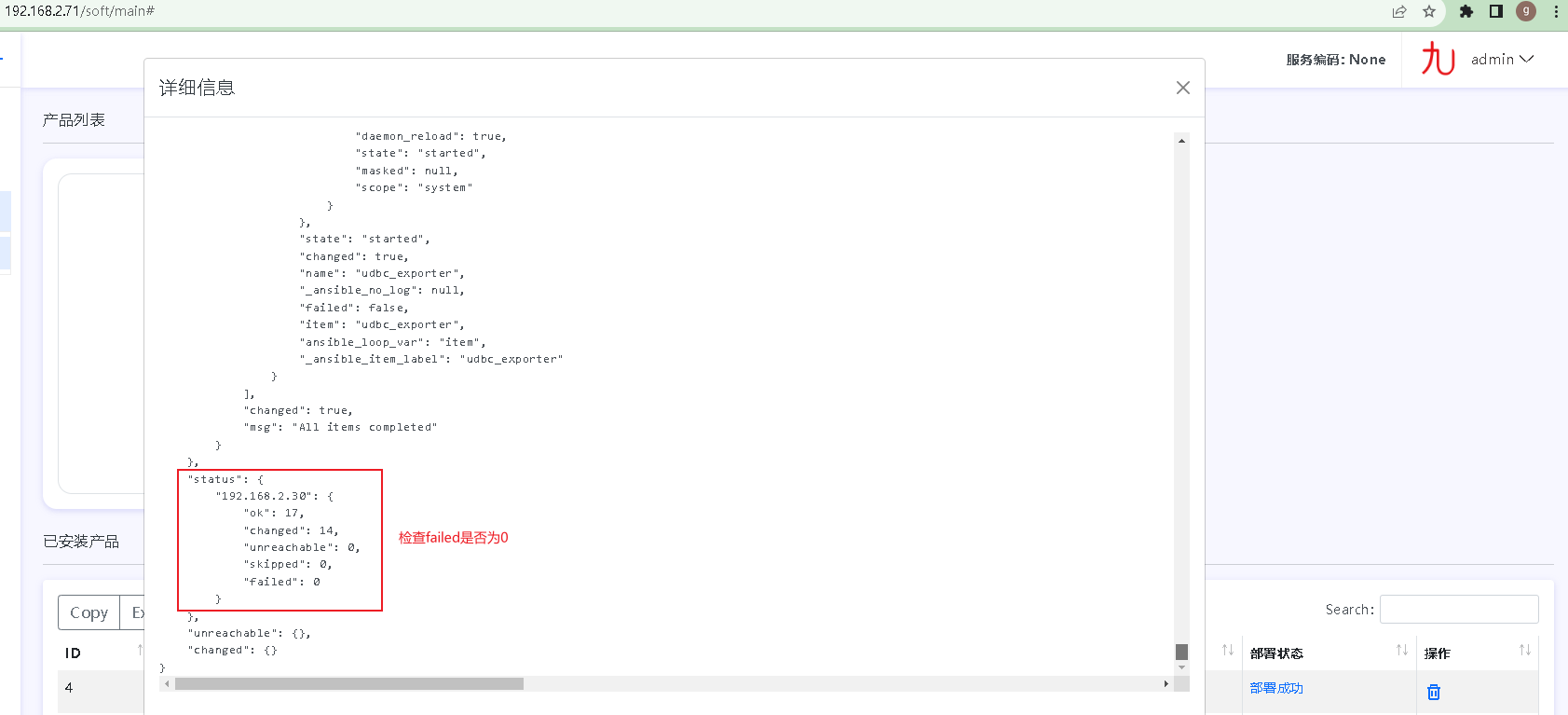The height and width of the screenshot is (715, 1568).
Task: Focus the Search input field
Action: tap(1458, 609)
